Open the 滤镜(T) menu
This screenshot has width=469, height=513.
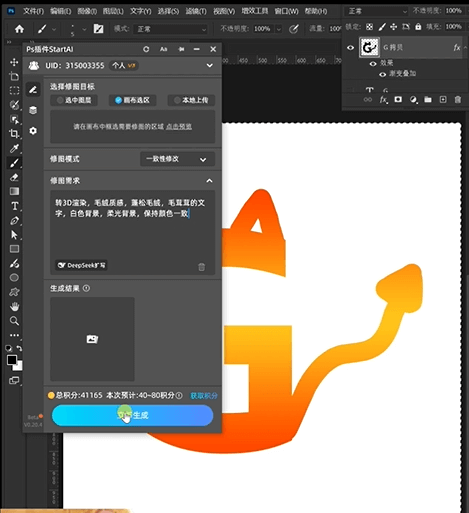196,11
